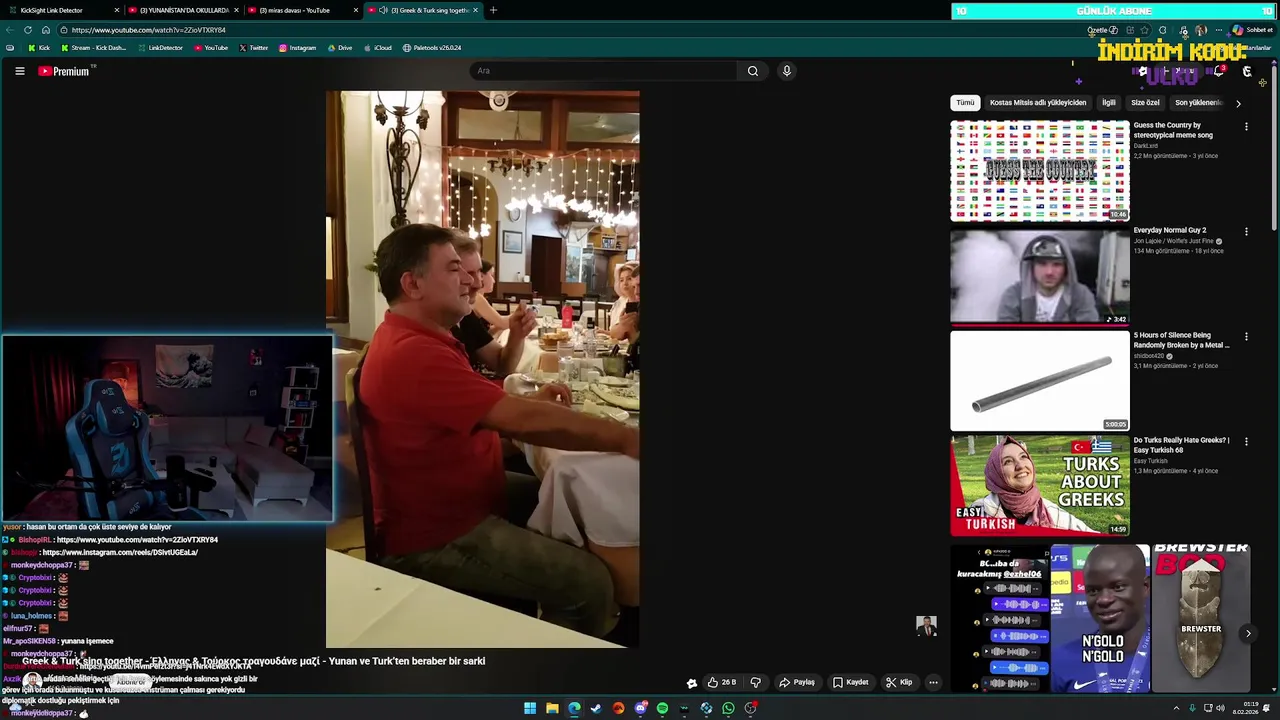Open WhatsApp from the taskbar
The image size is (1280, 720).
[x=728, y=708]
